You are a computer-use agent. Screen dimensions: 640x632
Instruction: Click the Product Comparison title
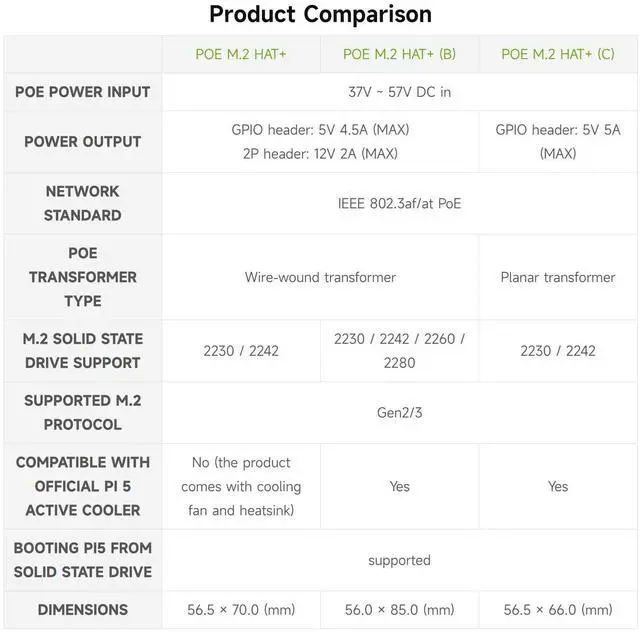tap(320, 15)
